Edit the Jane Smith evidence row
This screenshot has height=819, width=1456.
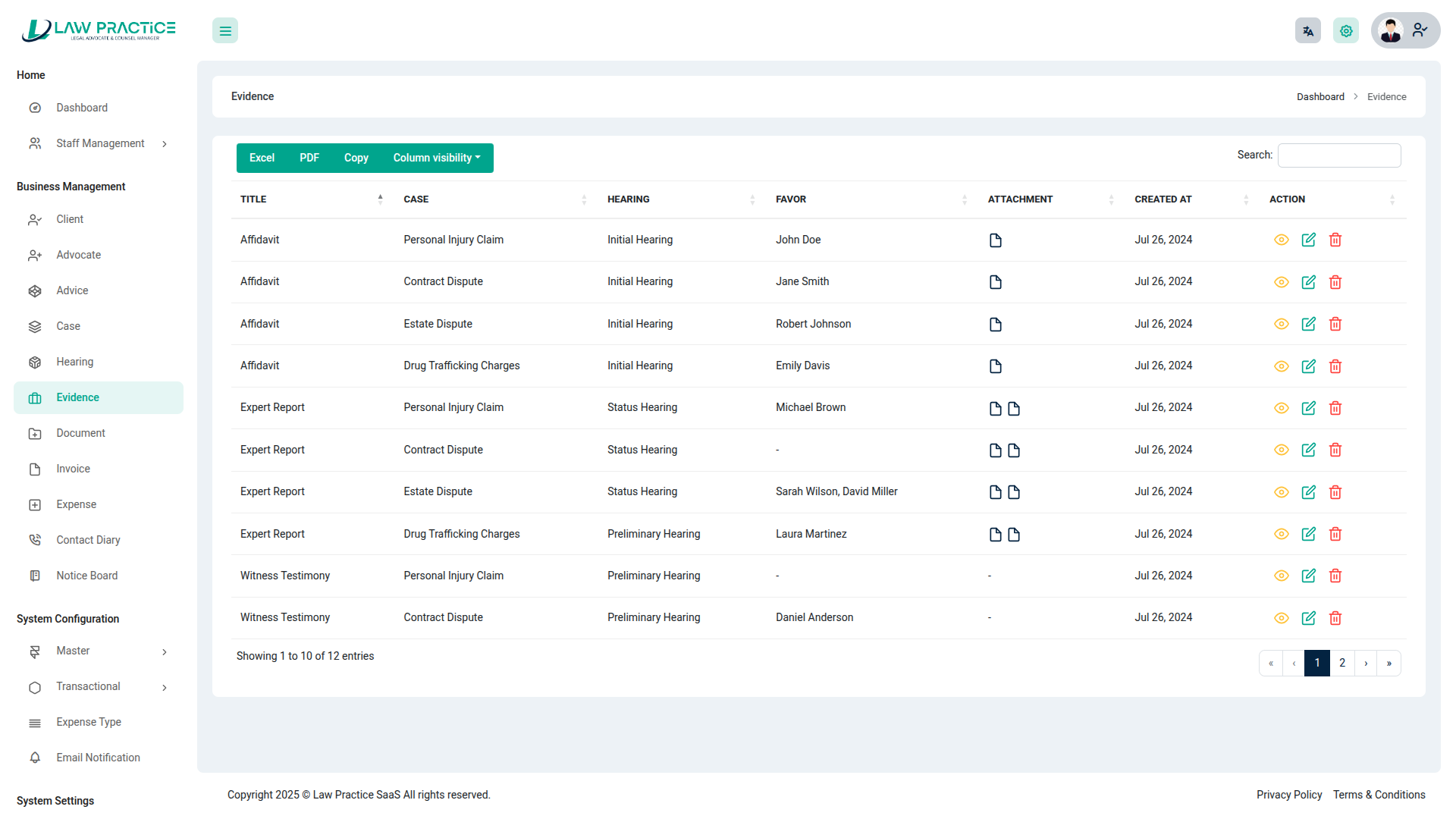pos(1308,282)
